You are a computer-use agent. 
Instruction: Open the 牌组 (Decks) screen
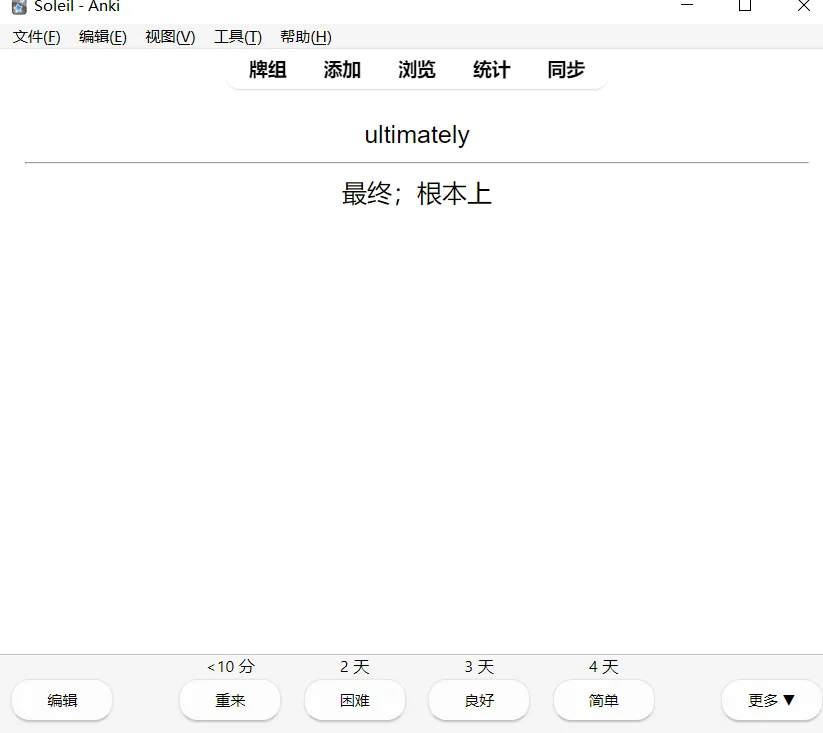coord(266,70)
